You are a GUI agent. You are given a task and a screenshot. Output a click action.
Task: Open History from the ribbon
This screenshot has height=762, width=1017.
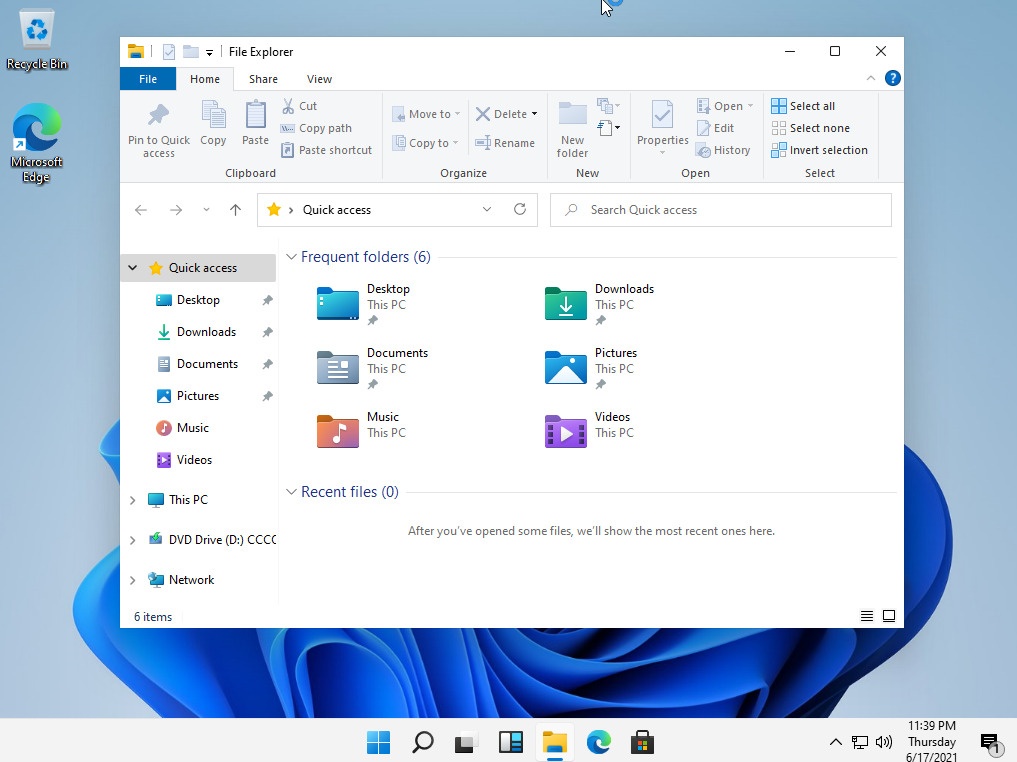pyautogui.click(x=723, y=150)
